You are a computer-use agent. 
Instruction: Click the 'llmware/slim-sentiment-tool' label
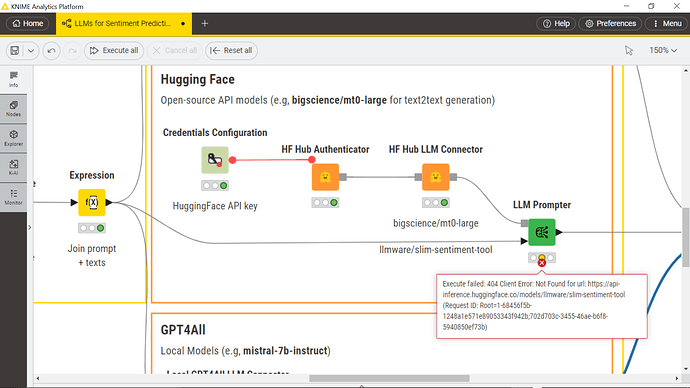point(436,249)
